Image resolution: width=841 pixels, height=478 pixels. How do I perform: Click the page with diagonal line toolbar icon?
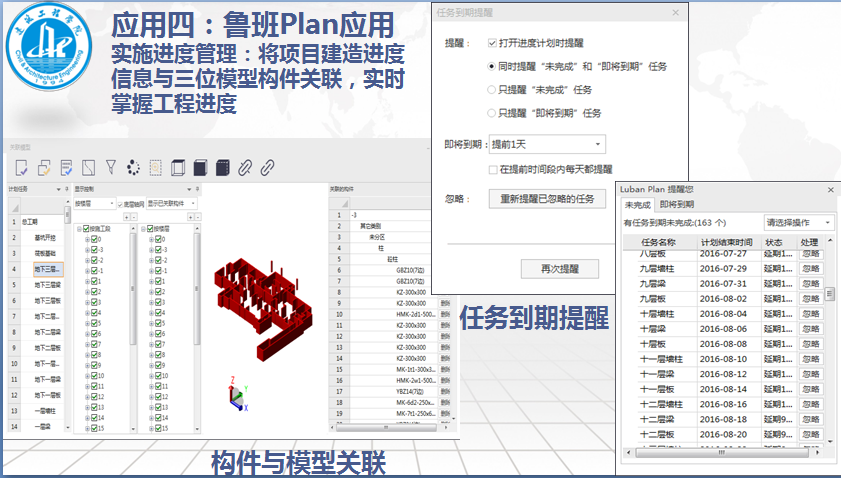click(x=88, y=168)
